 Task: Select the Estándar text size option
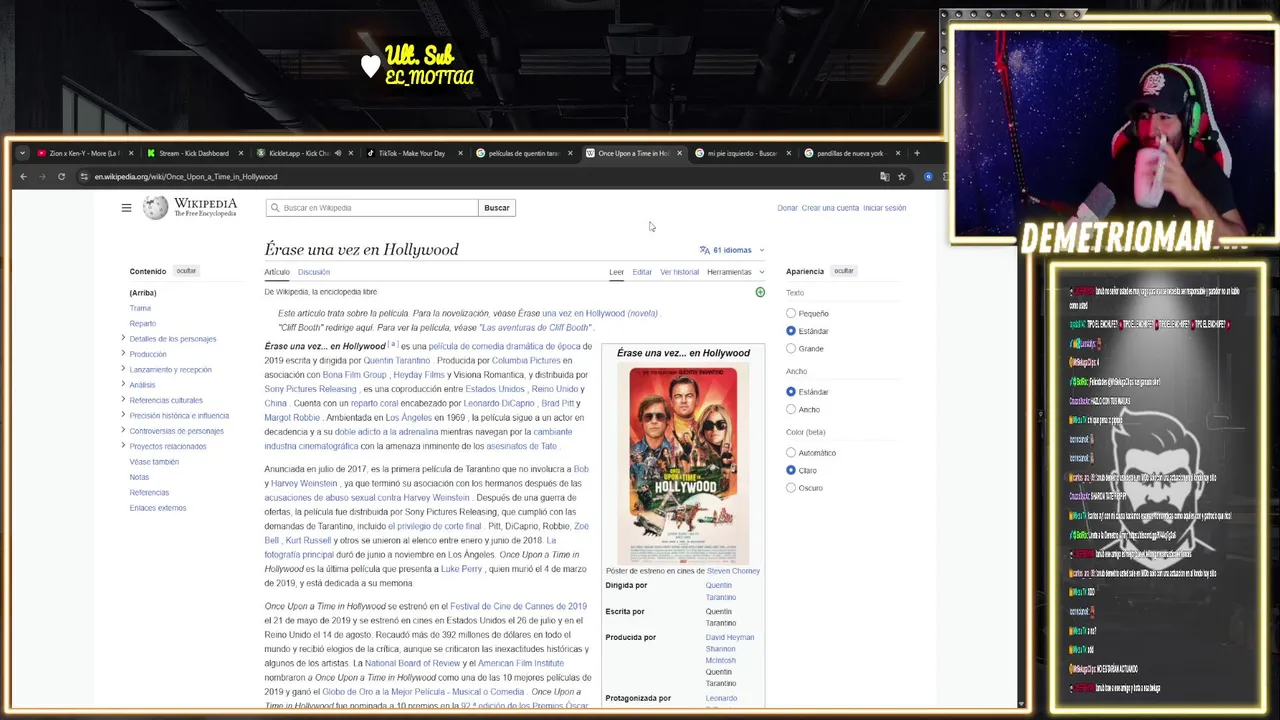click(791, 331)
